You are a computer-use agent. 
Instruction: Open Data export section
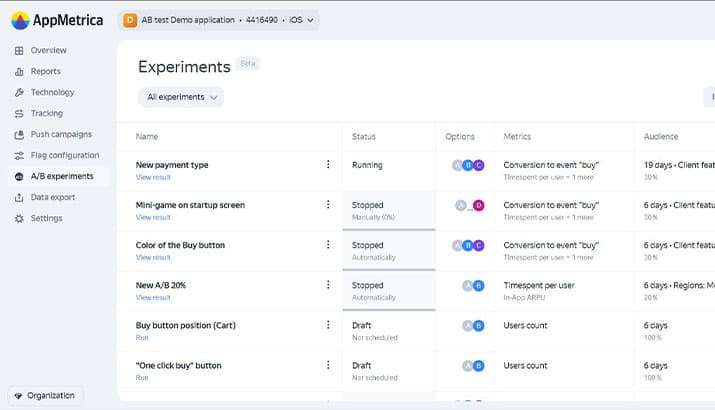52,197
